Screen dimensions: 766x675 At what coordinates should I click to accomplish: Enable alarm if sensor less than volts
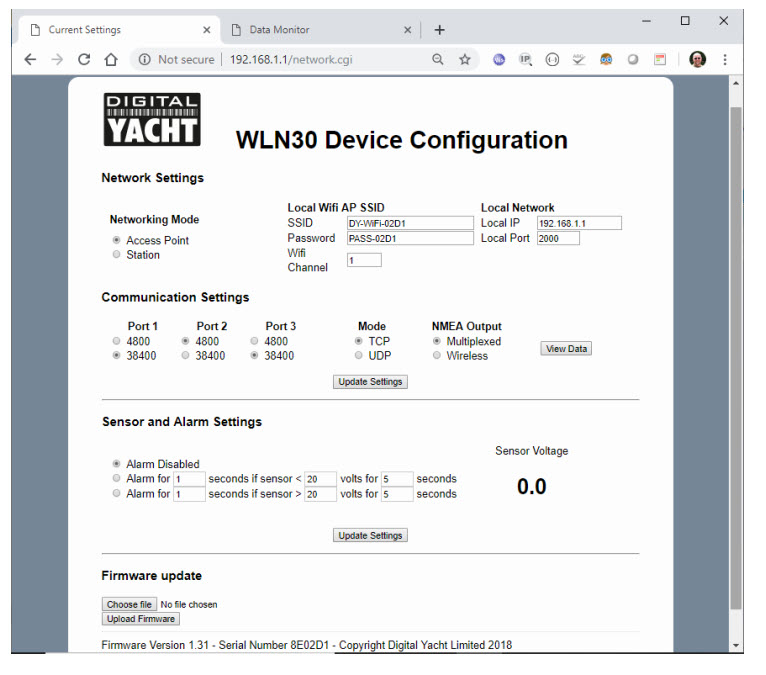point(116,478)
